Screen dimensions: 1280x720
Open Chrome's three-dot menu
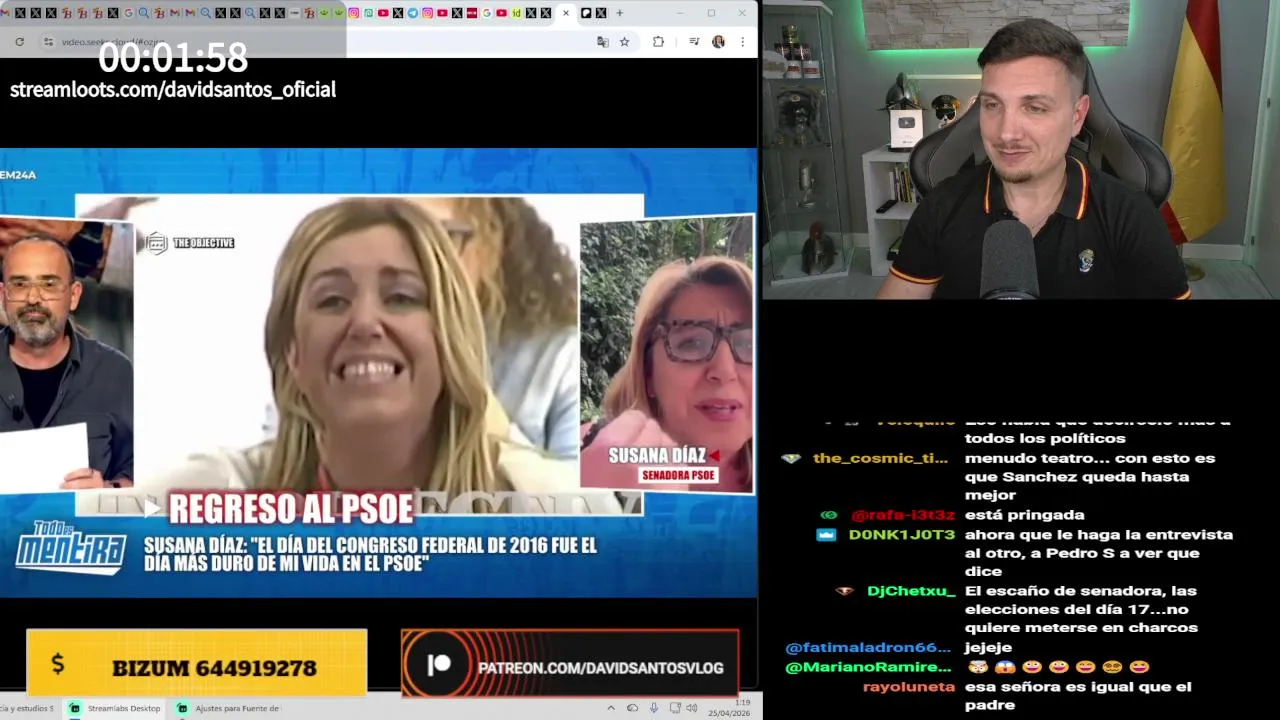tap(742, 42)
